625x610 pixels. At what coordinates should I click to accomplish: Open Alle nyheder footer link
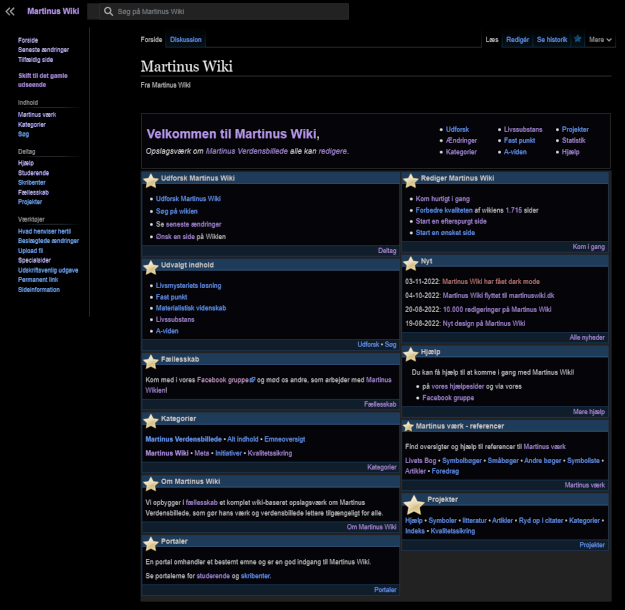(587, 338)
